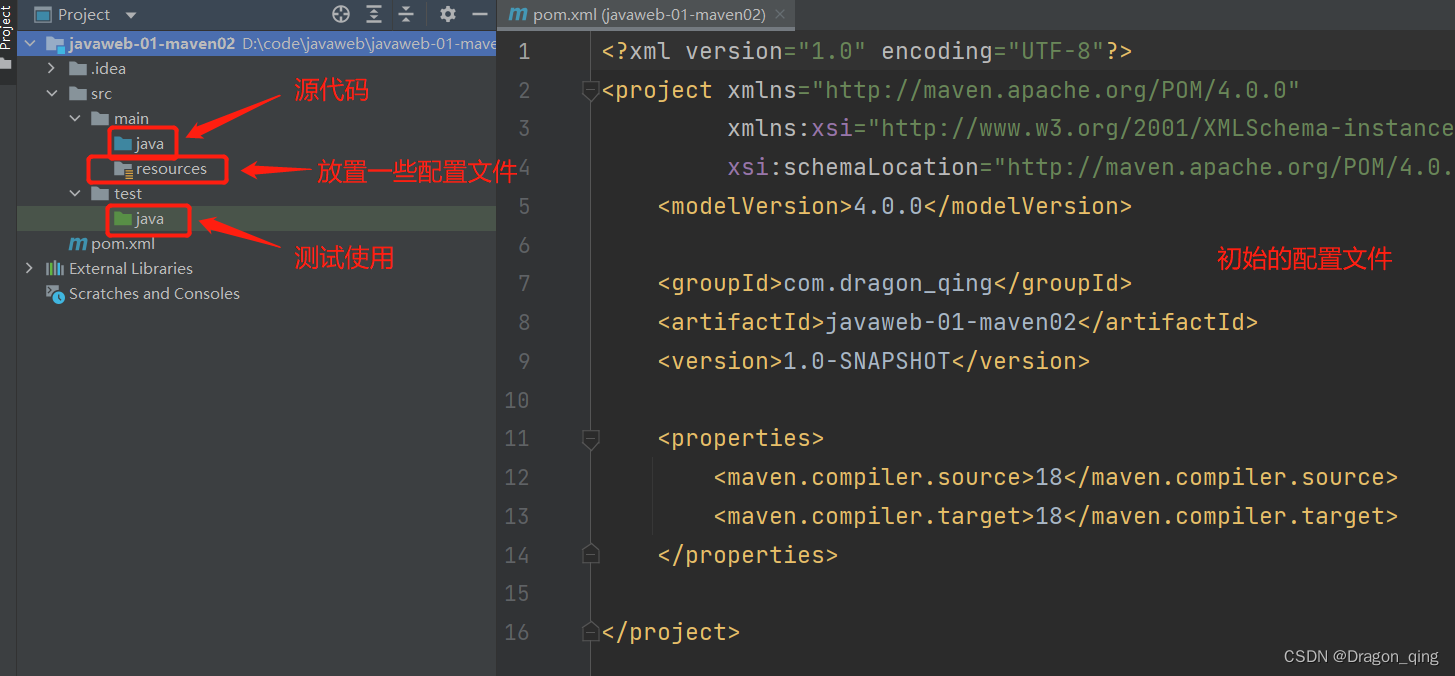Select the test folder in tree
This screenshot has height=676, width=1455.
tap(128, 193)
